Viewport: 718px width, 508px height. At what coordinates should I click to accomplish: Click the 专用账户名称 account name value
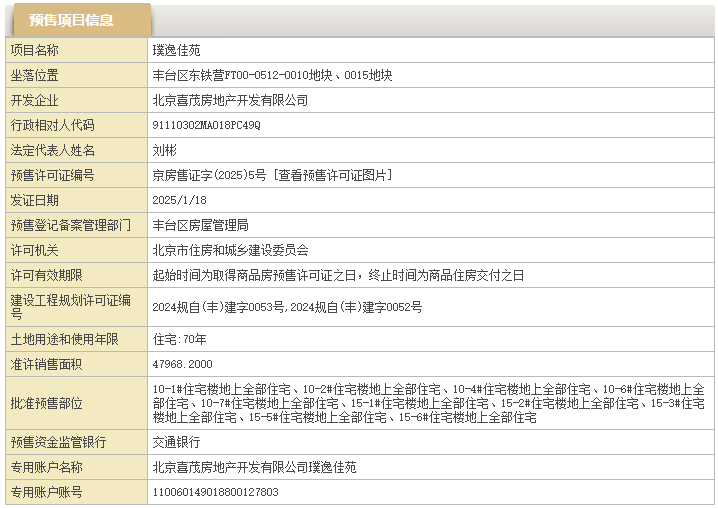pyautogui.click(x=254, y=467)
